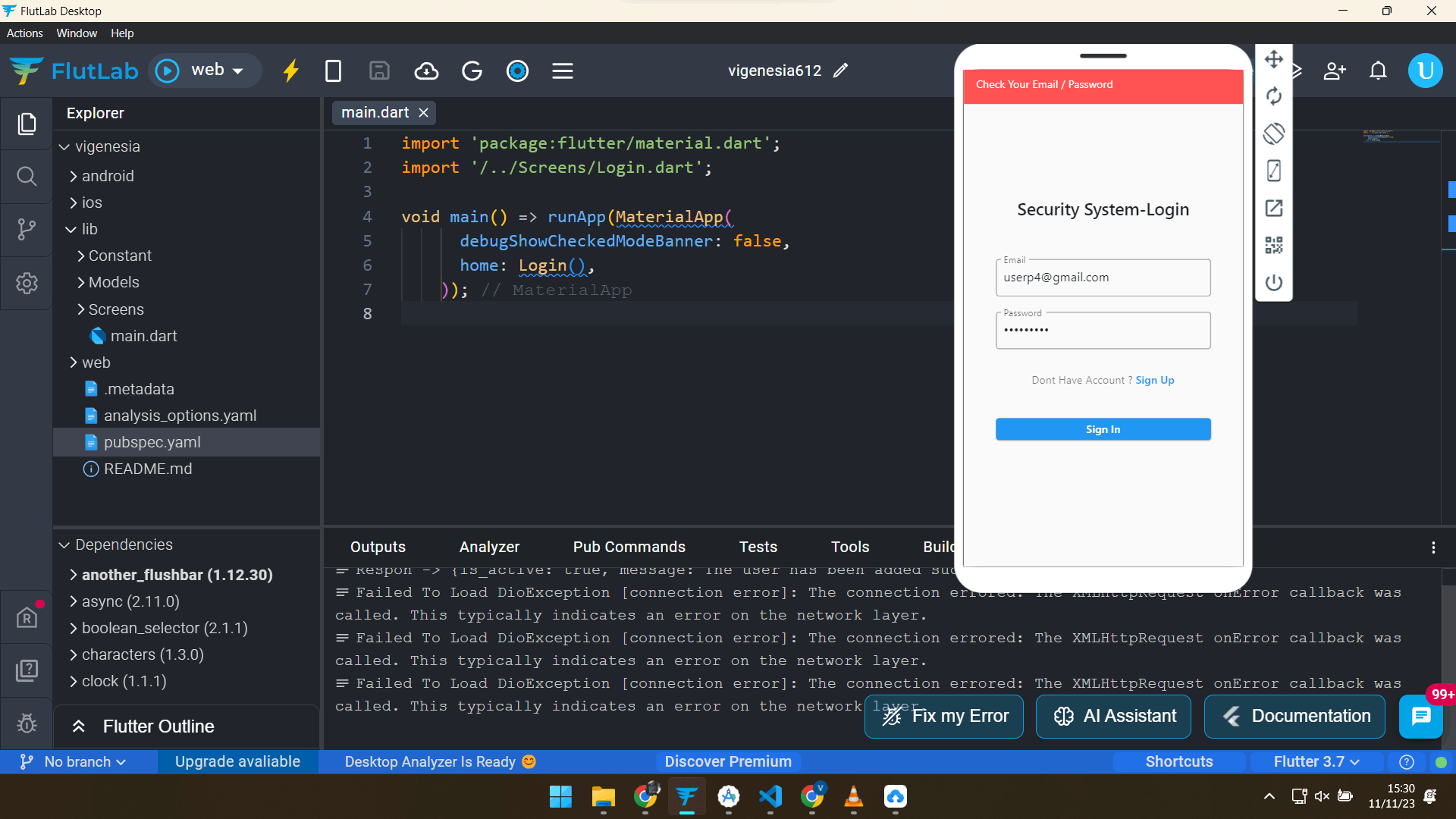The width and height of the screenshot is (1456, 819).
Task: Close the main.dart editor tab
Action: click(423, 113)
